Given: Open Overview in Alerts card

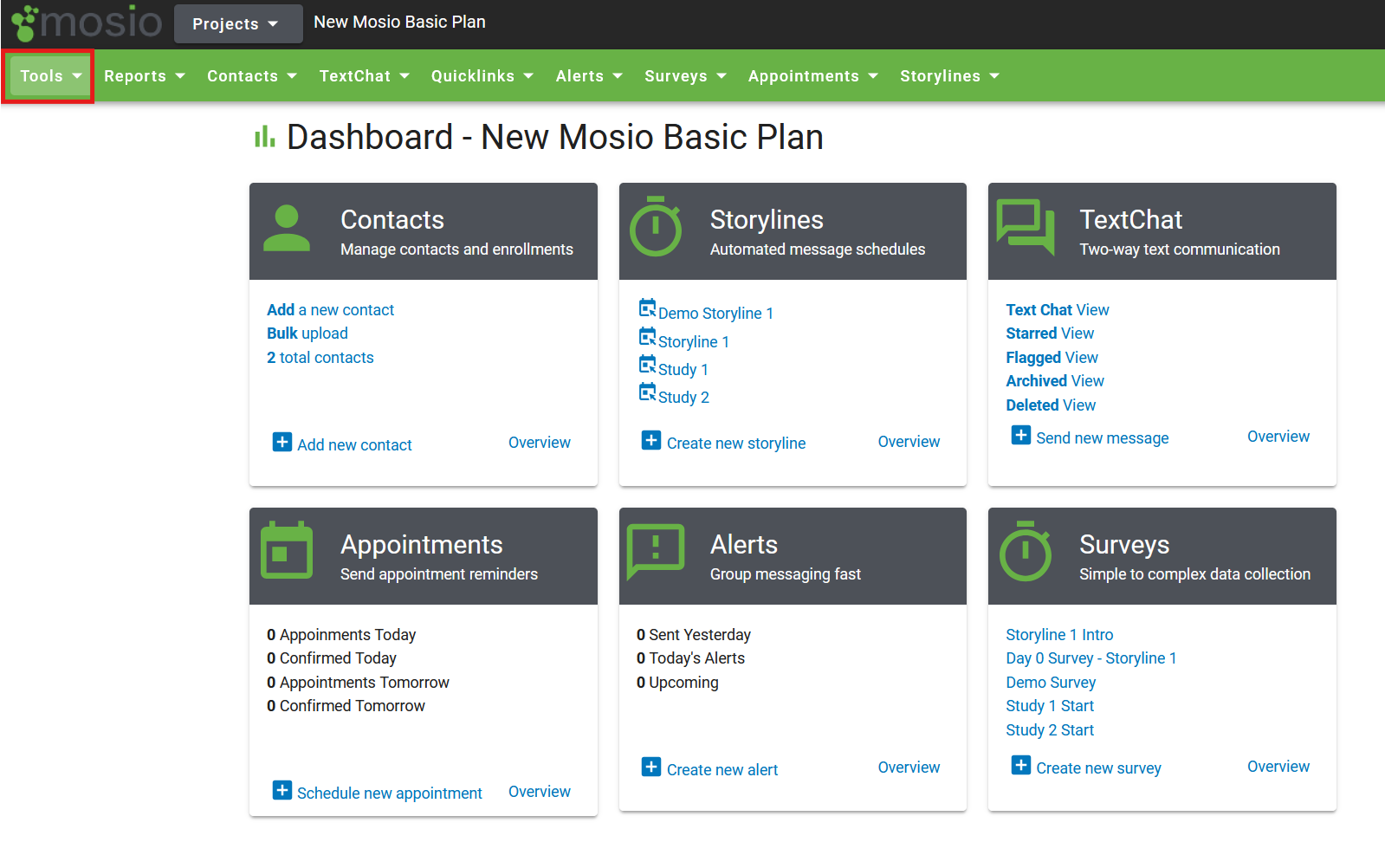Looking at the screenshot, I should (x=909, y=768).
